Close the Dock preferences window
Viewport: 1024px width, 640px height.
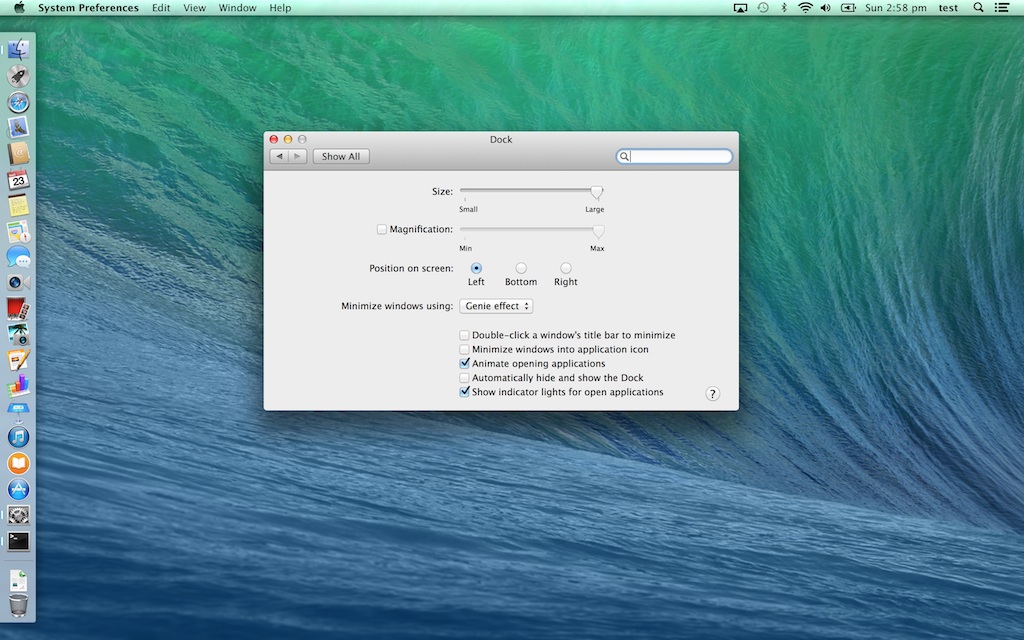[274, 139]
